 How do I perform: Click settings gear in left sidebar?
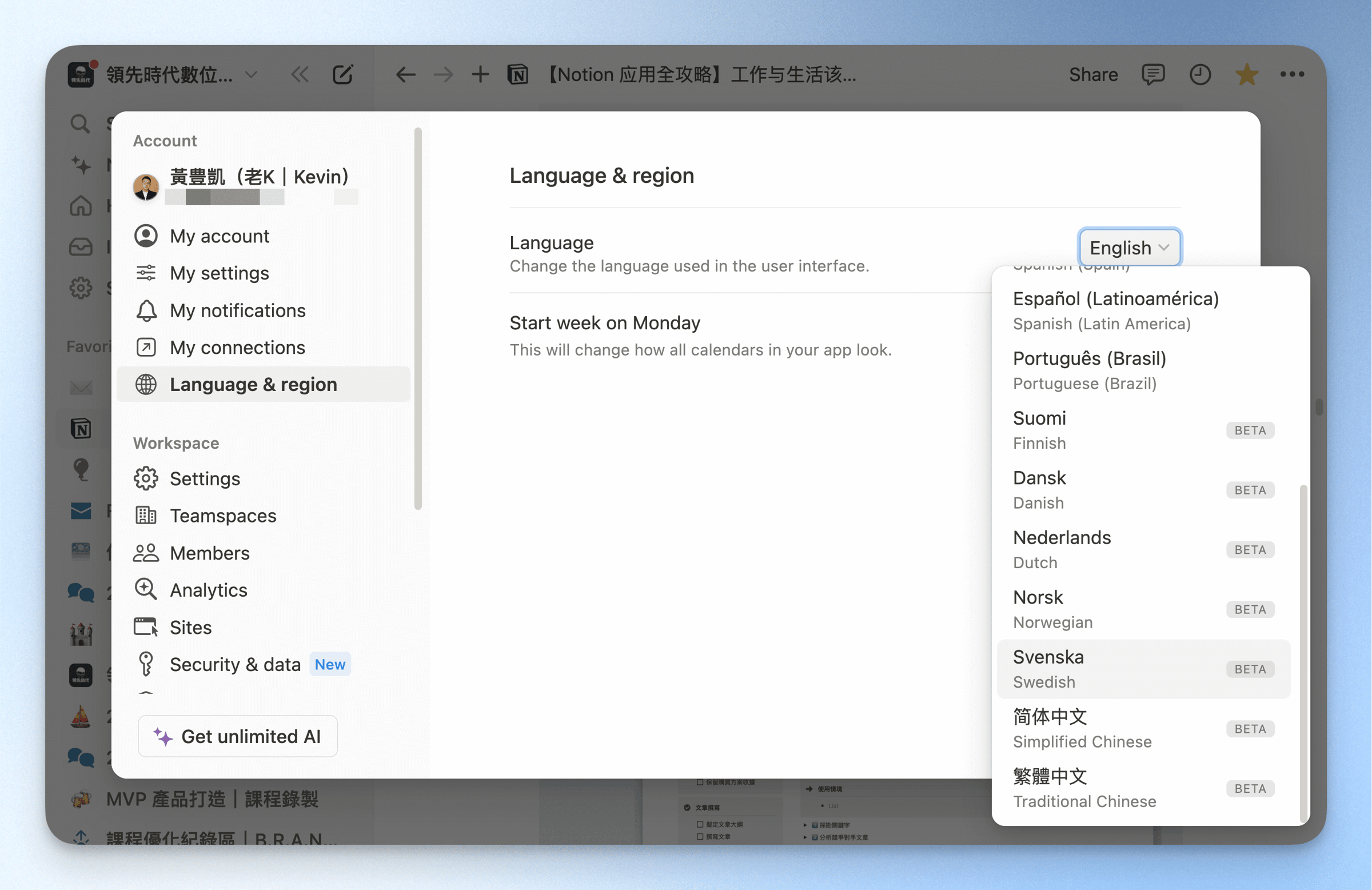[x=81, y=287]
